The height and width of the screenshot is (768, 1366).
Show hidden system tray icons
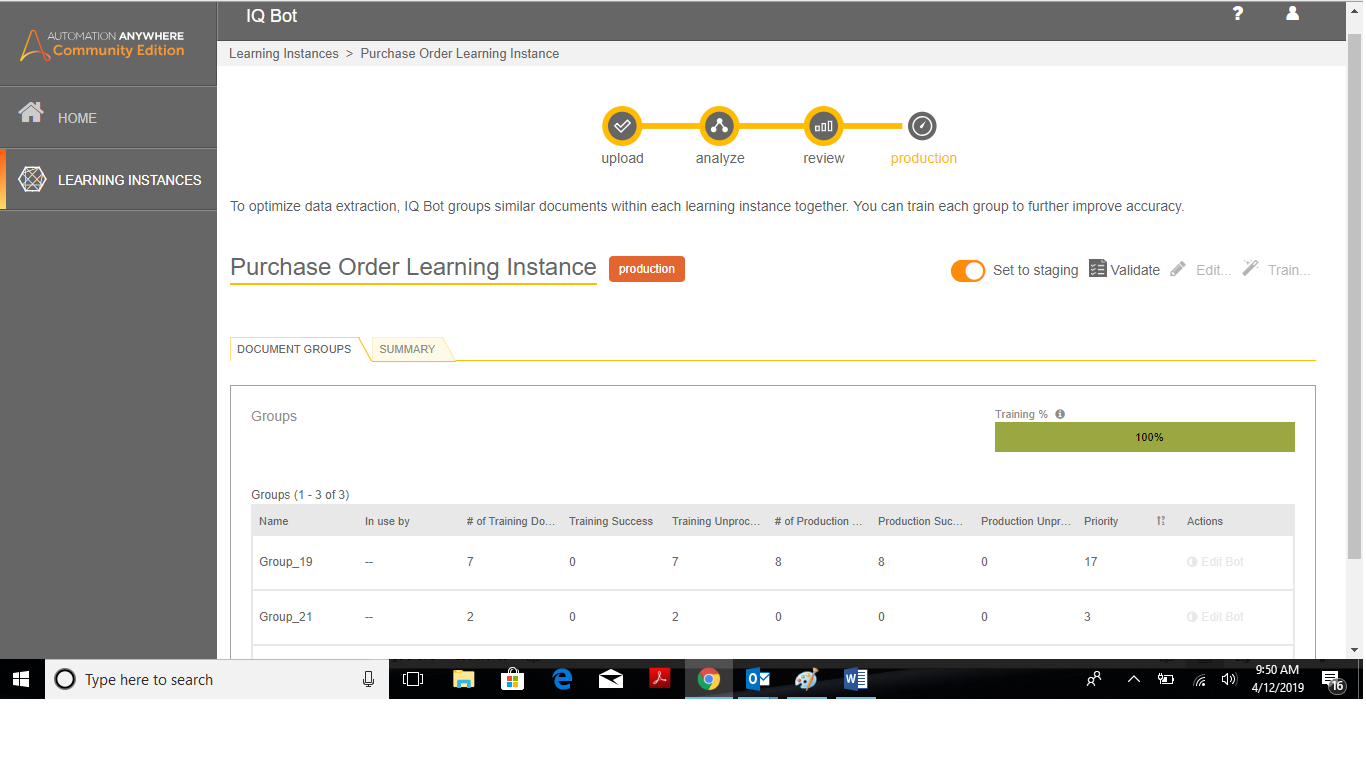point(1133,680)
